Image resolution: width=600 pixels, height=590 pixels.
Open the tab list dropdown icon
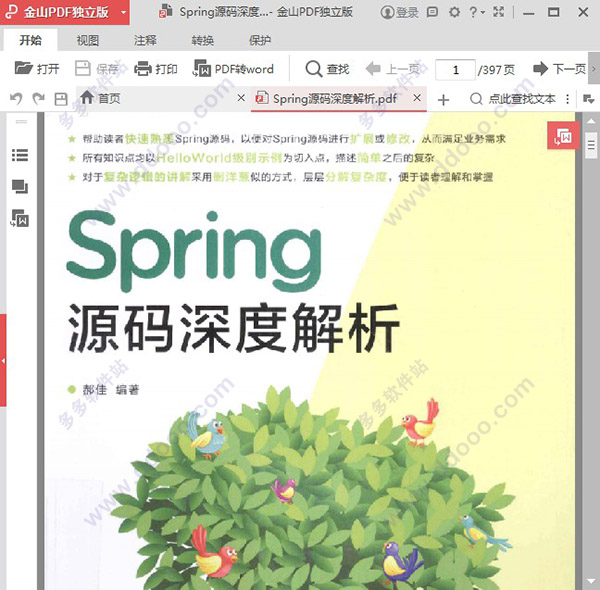[x=589, y=99]
